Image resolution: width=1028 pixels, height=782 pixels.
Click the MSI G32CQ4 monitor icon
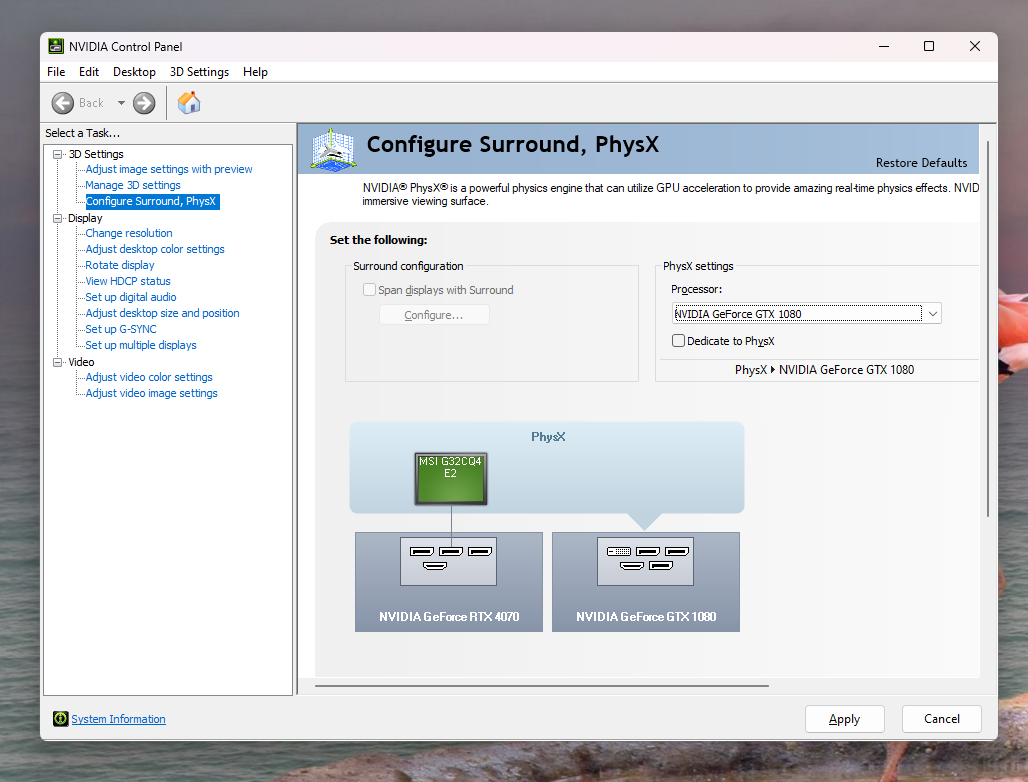(x=450, y=478)
